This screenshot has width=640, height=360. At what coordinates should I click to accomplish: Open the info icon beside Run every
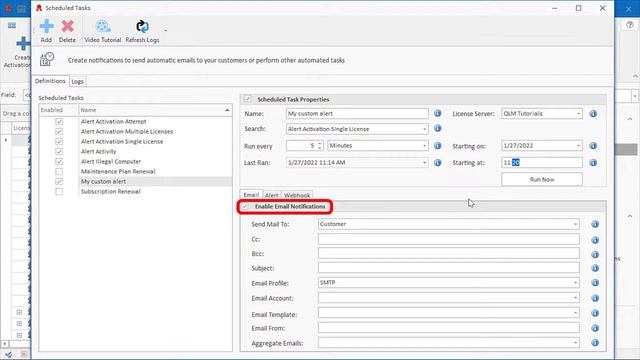(x=438, y=145)
